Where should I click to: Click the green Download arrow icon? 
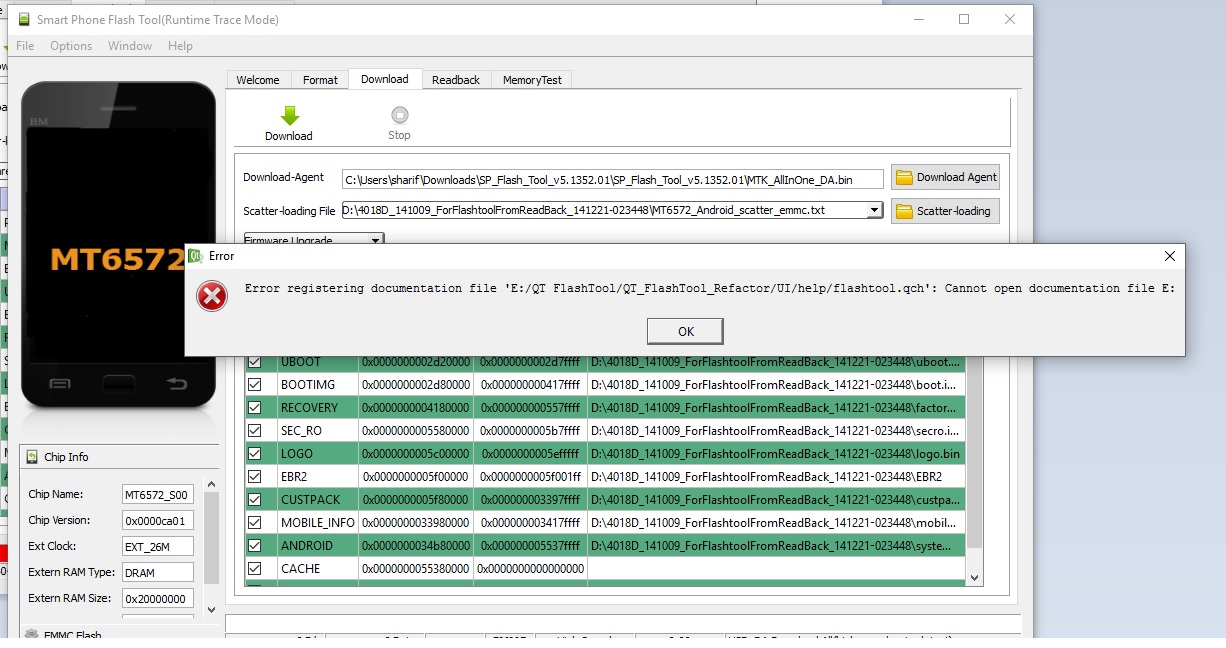289,115
